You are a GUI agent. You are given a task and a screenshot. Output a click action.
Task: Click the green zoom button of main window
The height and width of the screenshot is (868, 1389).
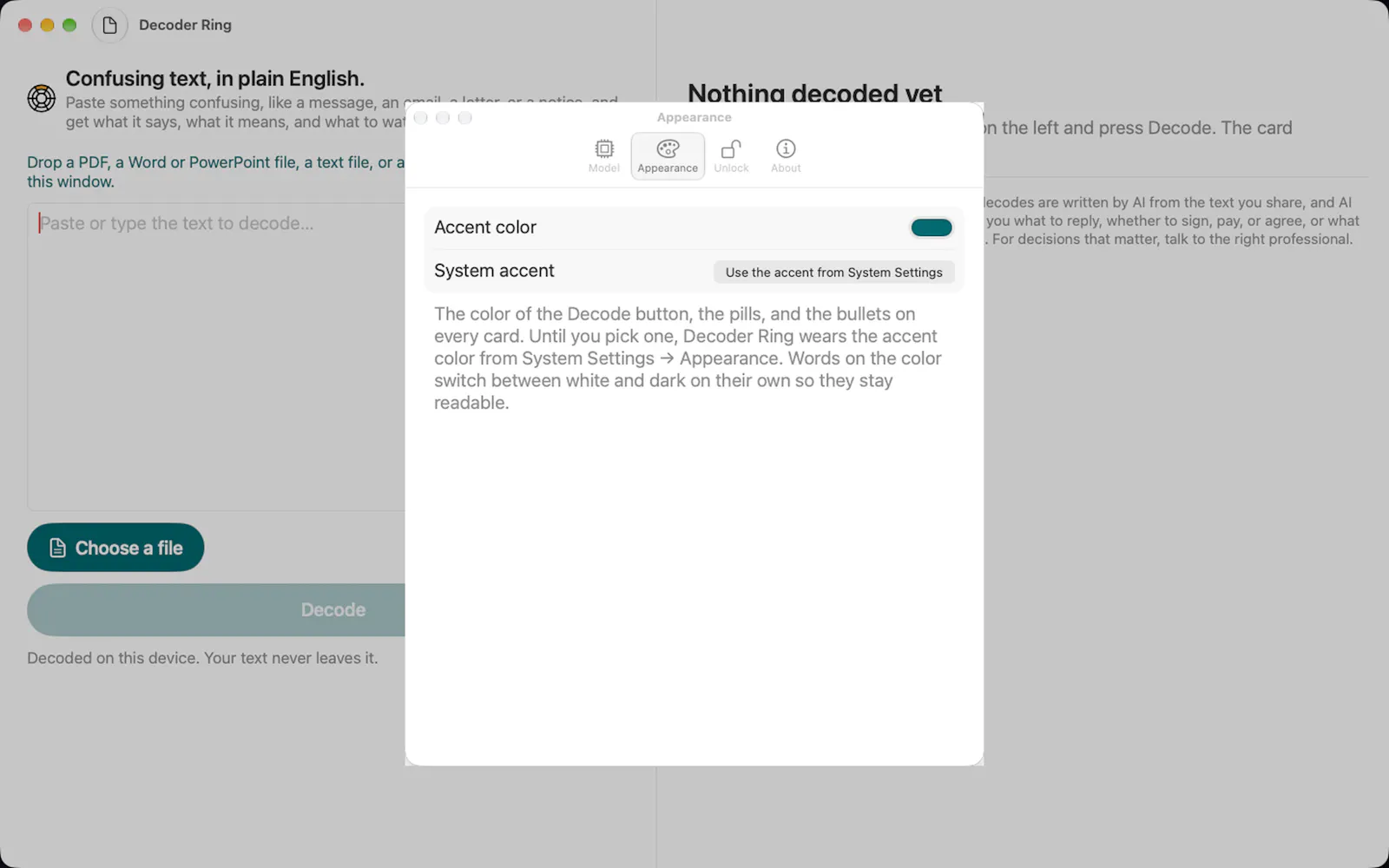(69, 25)
